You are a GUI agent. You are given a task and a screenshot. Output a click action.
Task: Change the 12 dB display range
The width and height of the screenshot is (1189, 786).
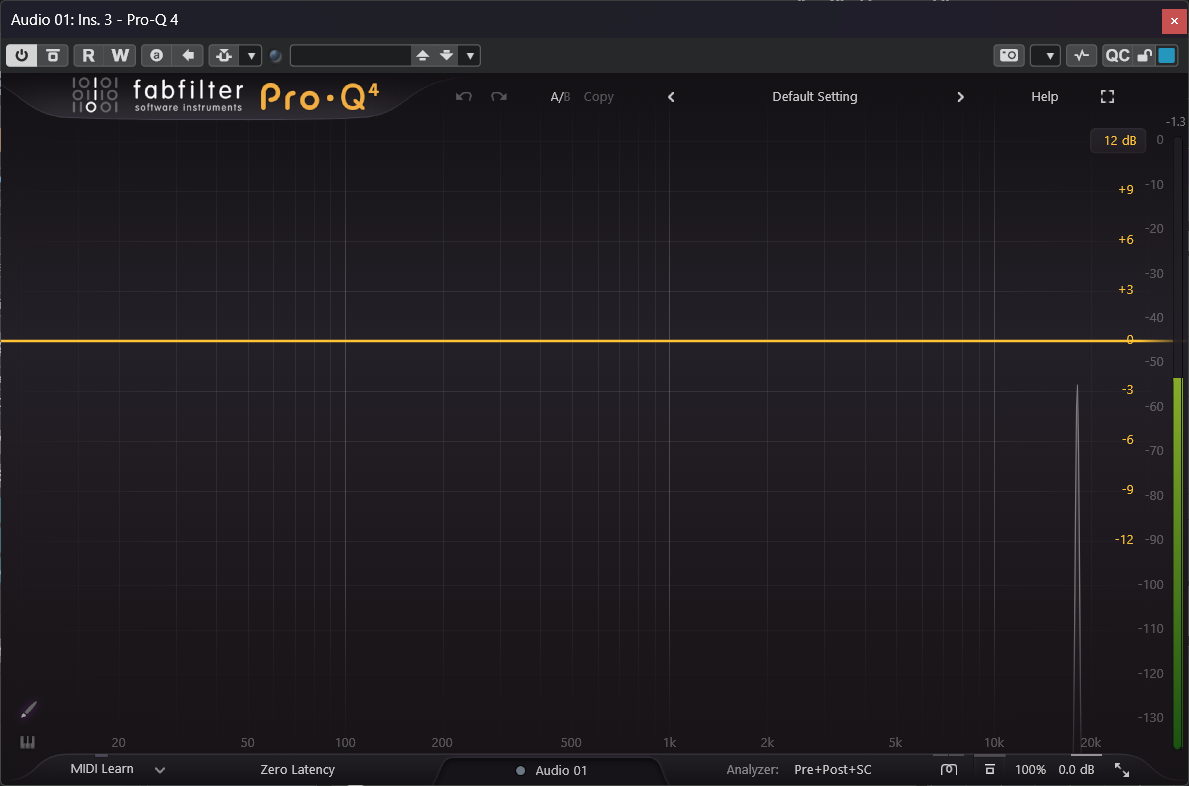[1118, 140]
